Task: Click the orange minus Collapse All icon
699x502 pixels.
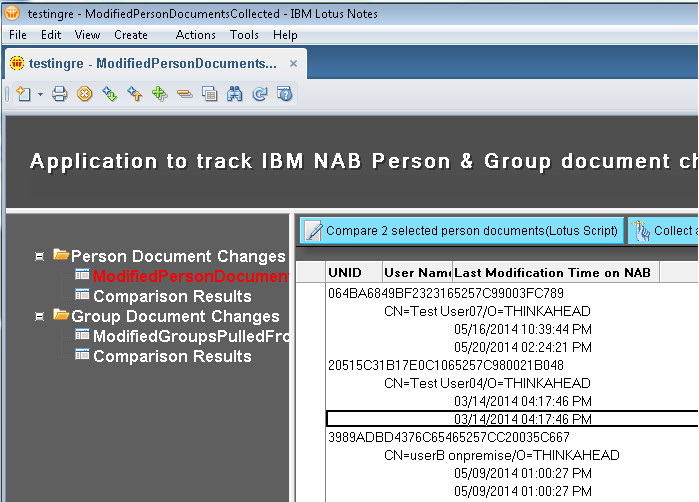Action: 184,94
